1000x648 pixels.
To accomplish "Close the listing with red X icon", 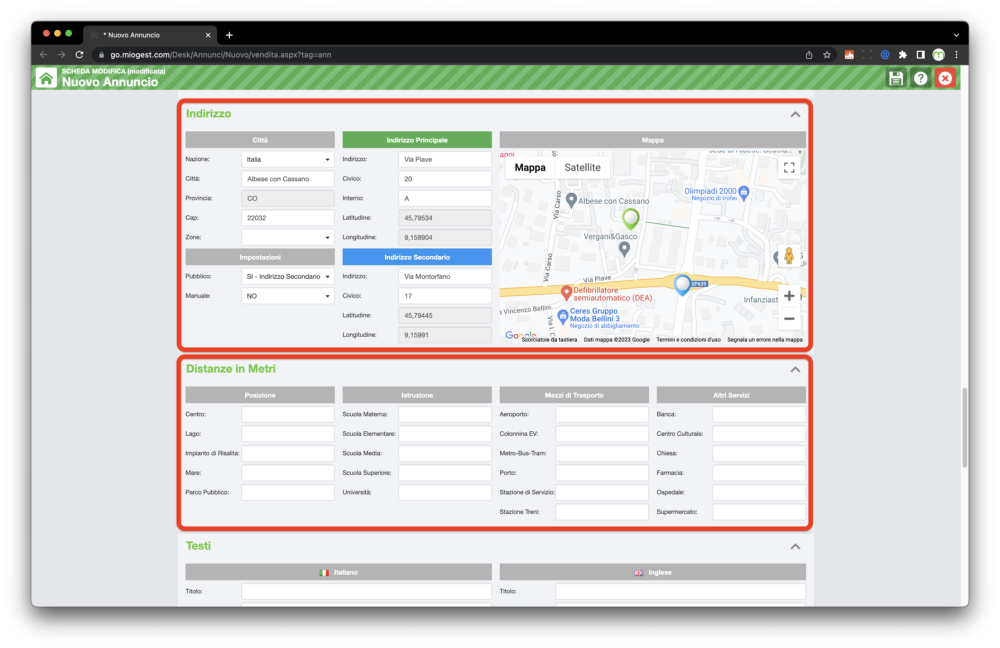I will click(x=945, y=78).
